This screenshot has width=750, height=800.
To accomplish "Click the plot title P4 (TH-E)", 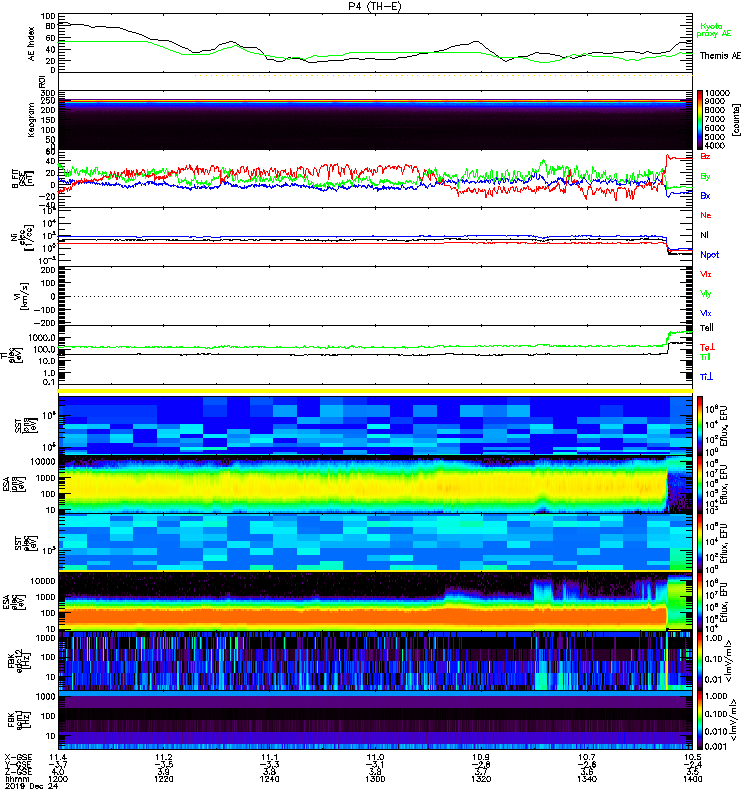I will 374,6.
